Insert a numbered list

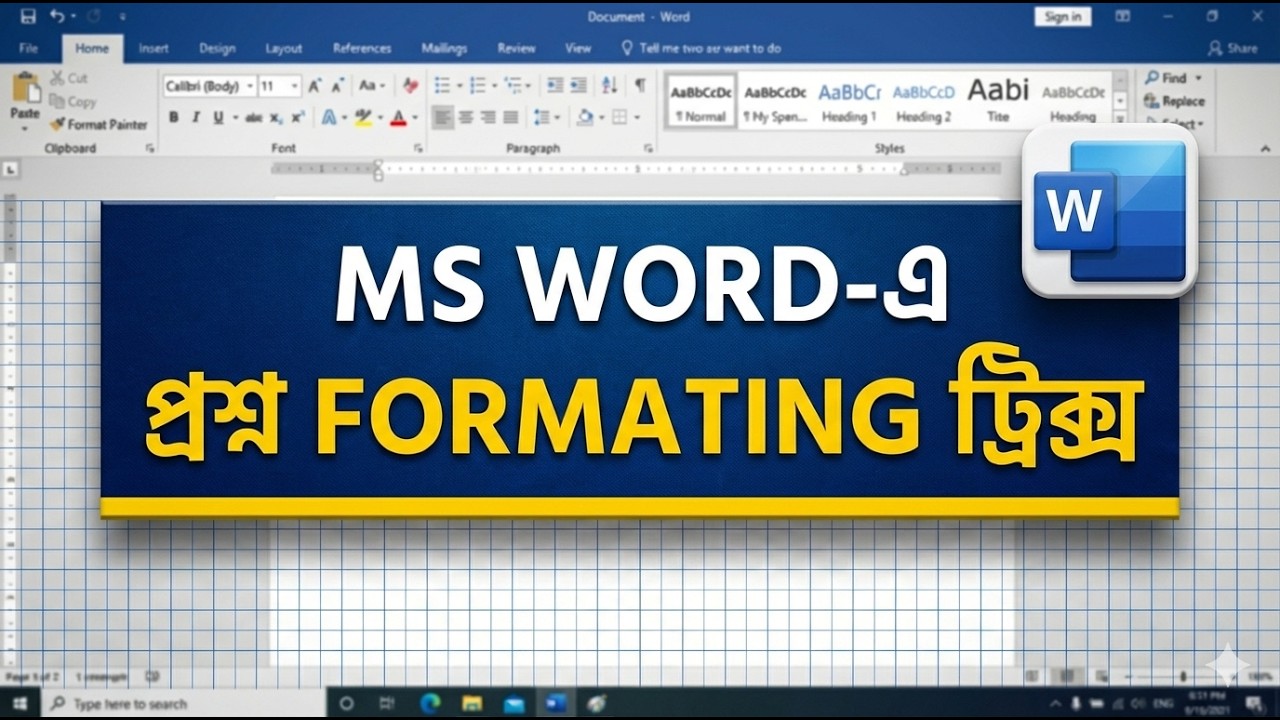click(x=478, y=86)
